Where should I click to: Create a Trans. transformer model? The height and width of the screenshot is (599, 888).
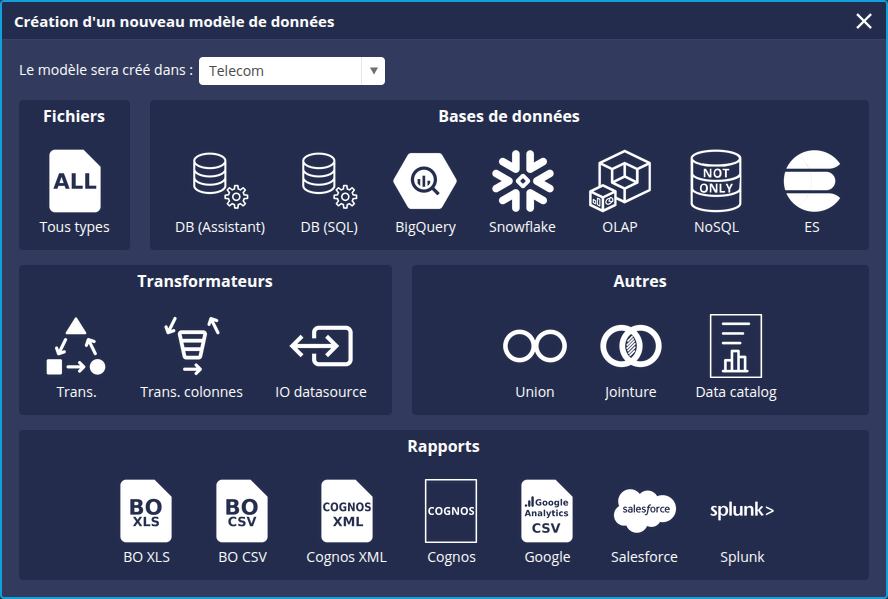coord(76,347)
